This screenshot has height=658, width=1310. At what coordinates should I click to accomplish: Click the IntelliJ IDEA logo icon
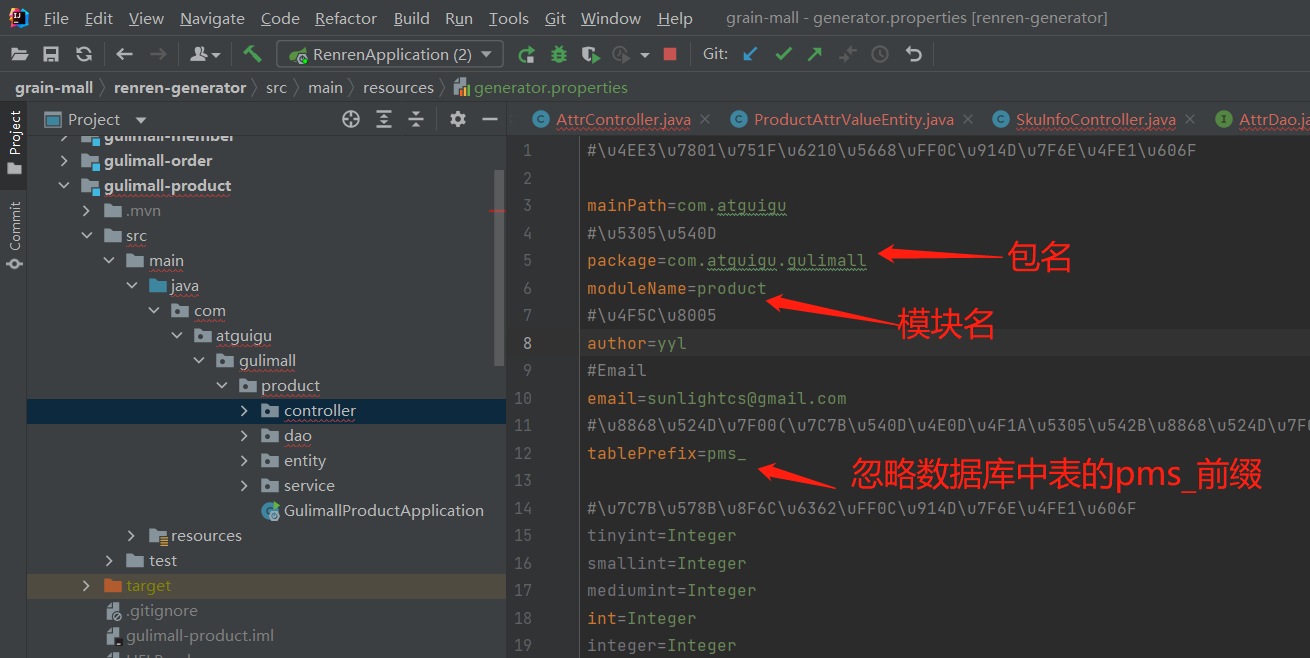pos(19,17)
